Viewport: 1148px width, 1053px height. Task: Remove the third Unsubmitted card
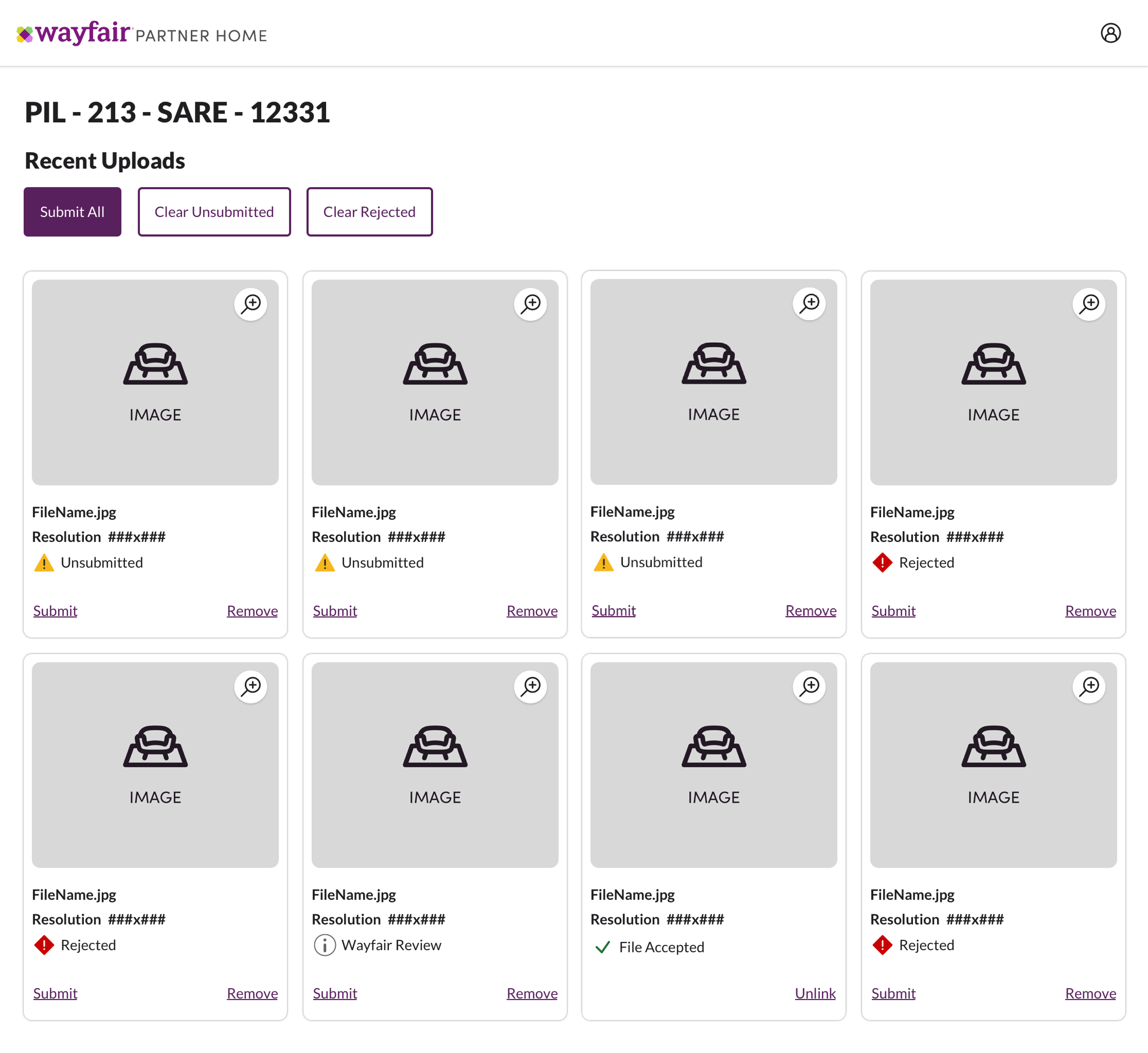tap(810, 610)
